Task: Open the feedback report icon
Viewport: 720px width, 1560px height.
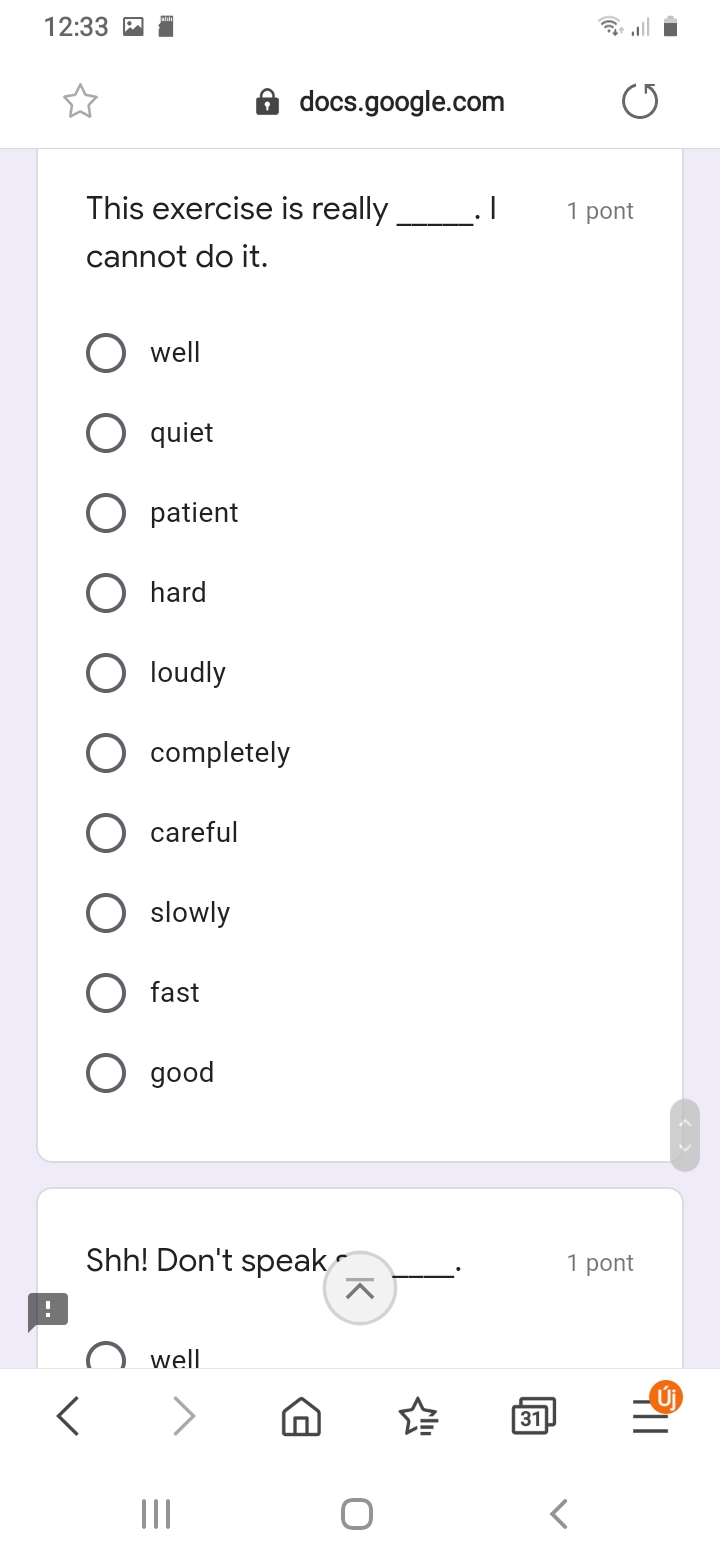Action: pos(48,1310)
